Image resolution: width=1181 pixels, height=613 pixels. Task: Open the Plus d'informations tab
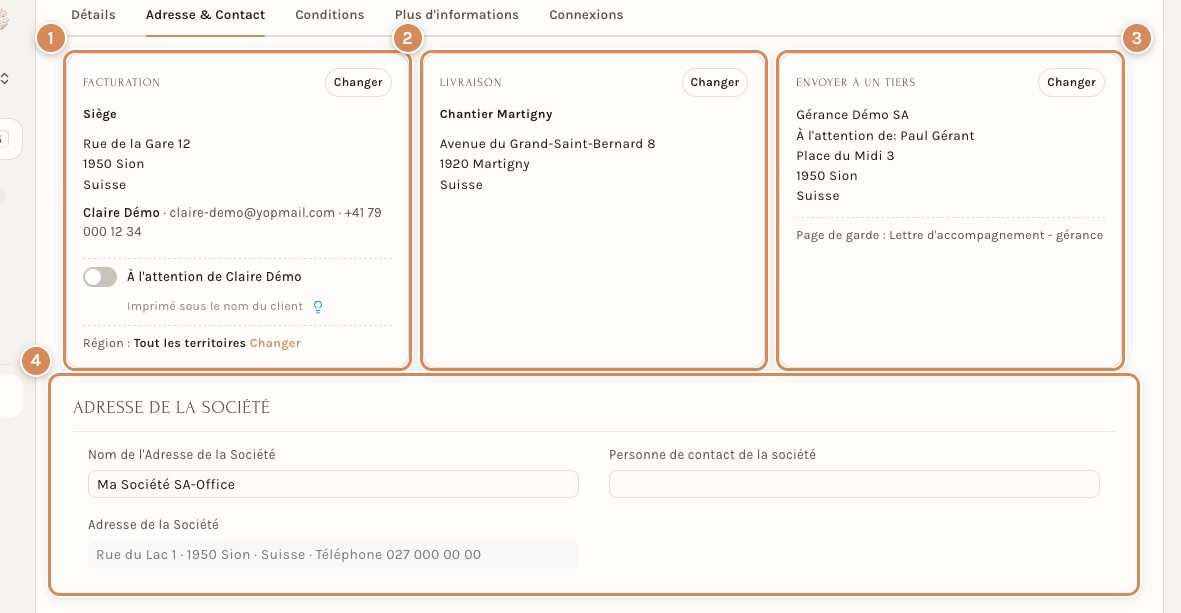pyautogui.click(x=456, y=14)
